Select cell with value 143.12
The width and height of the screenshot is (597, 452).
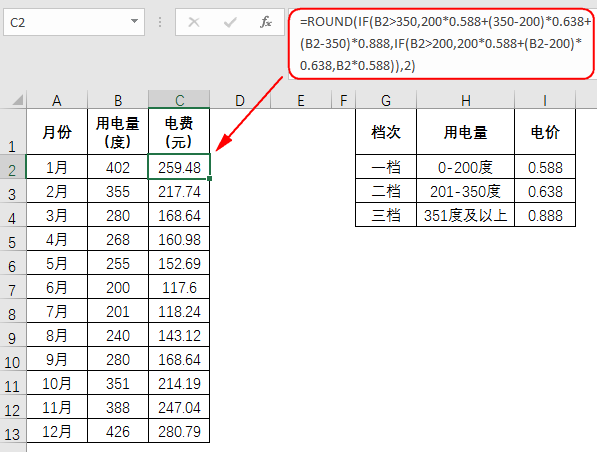(x=179, y=335)
